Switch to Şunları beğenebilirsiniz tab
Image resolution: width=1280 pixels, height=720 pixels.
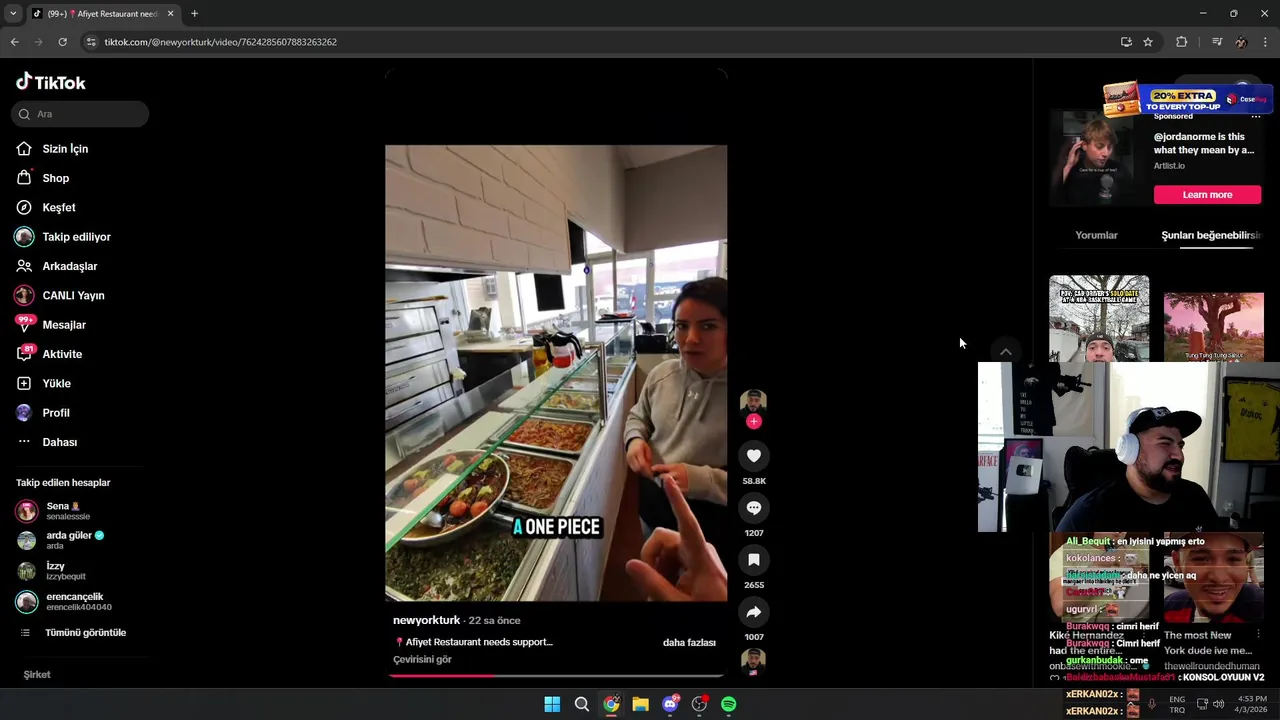1211,235
